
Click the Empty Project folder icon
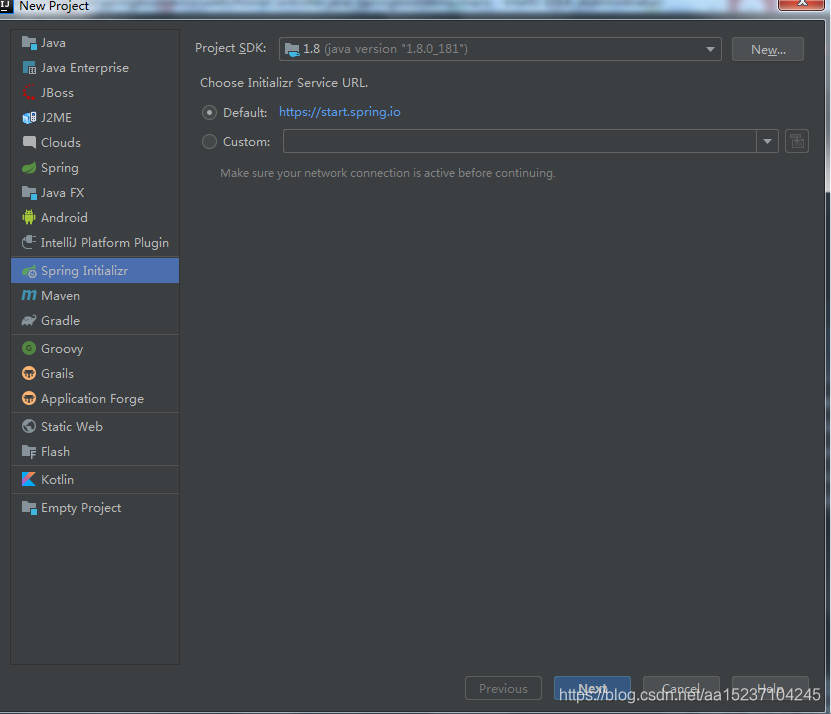29,507
